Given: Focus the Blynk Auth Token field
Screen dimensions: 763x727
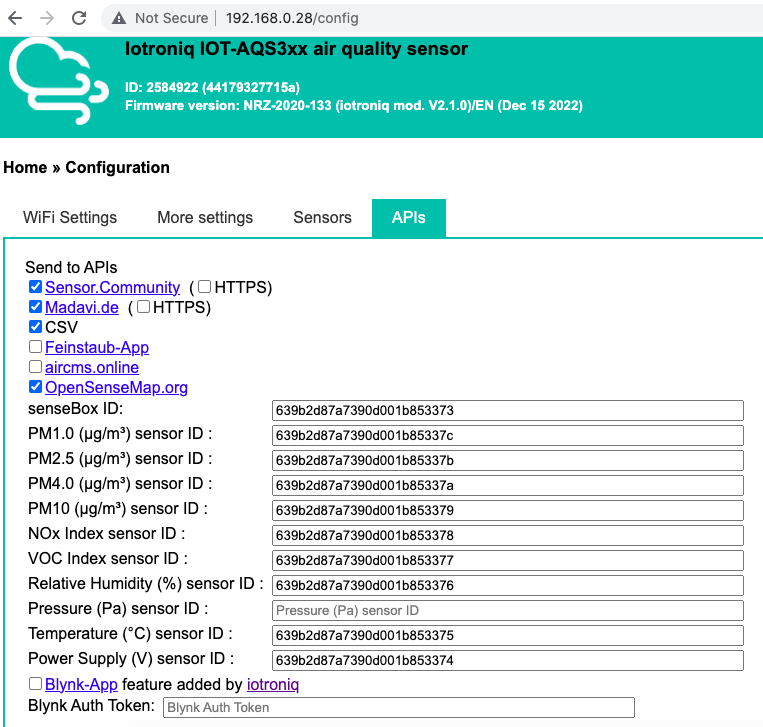Looking at the screenshot, I should [x=398, y=707].
